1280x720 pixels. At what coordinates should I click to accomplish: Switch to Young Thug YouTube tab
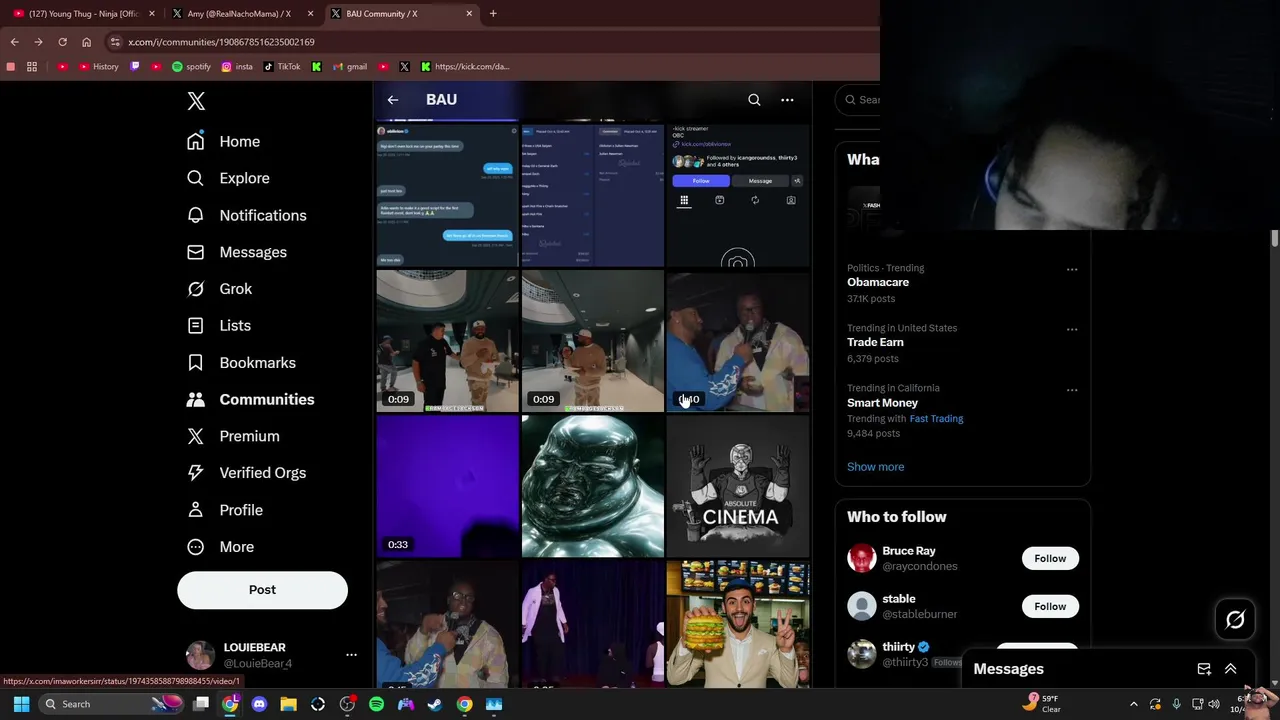tap(84, 14)
